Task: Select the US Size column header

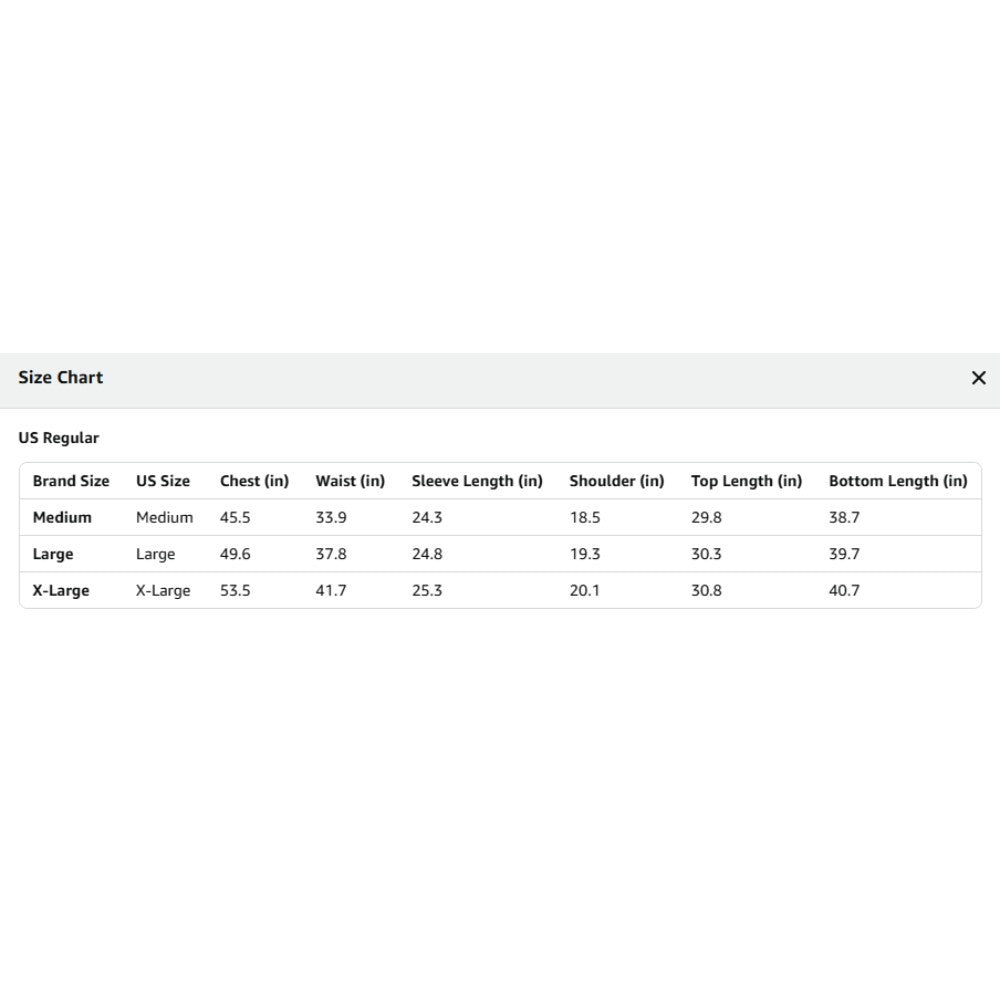Action: coord(163,481)
